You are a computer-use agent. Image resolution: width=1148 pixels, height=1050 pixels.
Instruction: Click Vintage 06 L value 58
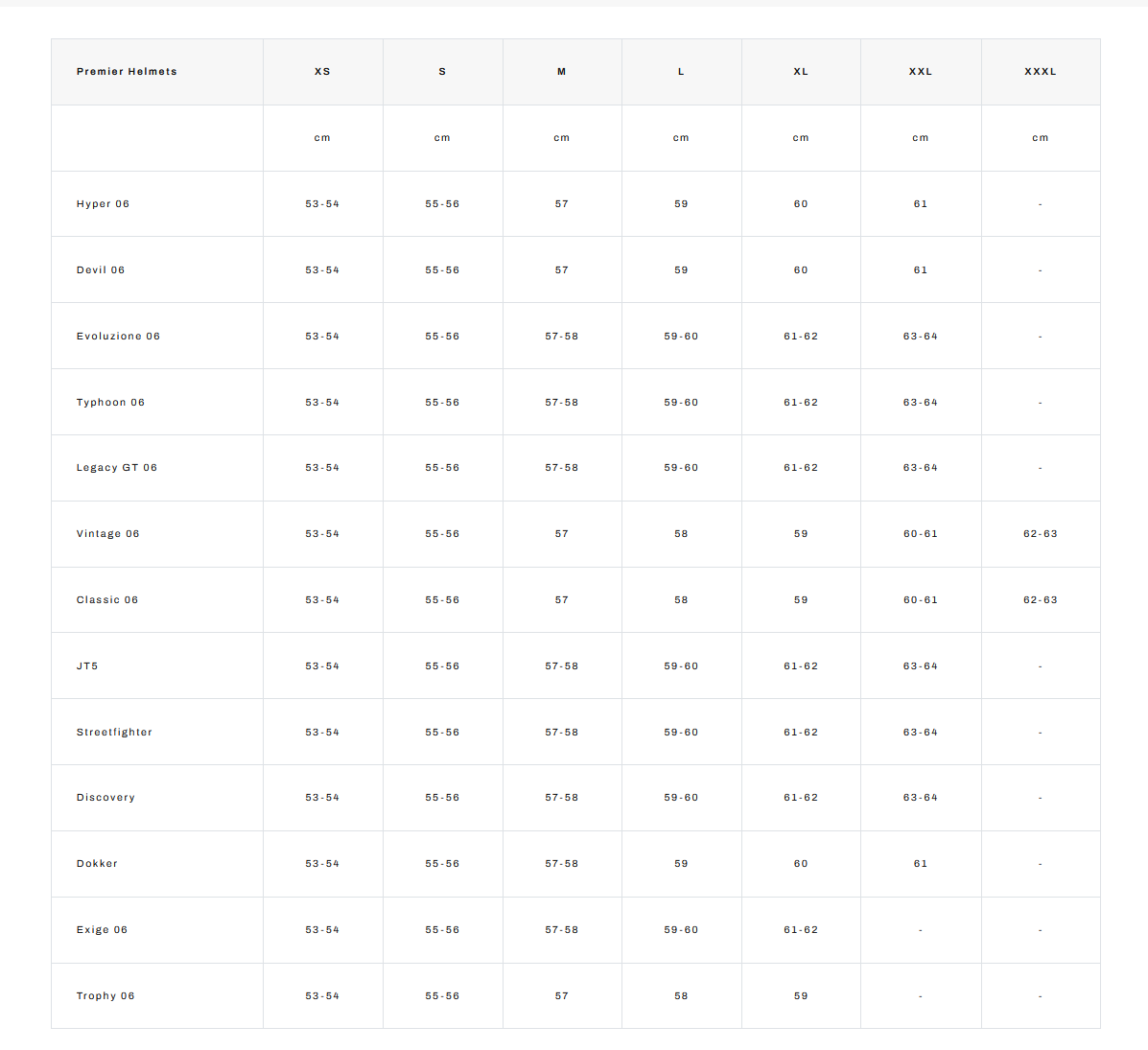coord(681,534)
